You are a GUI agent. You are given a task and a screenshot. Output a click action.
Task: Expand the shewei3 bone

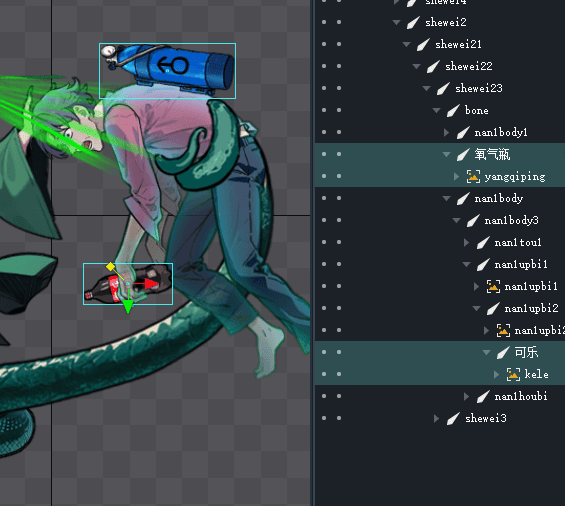click(436, 418)
